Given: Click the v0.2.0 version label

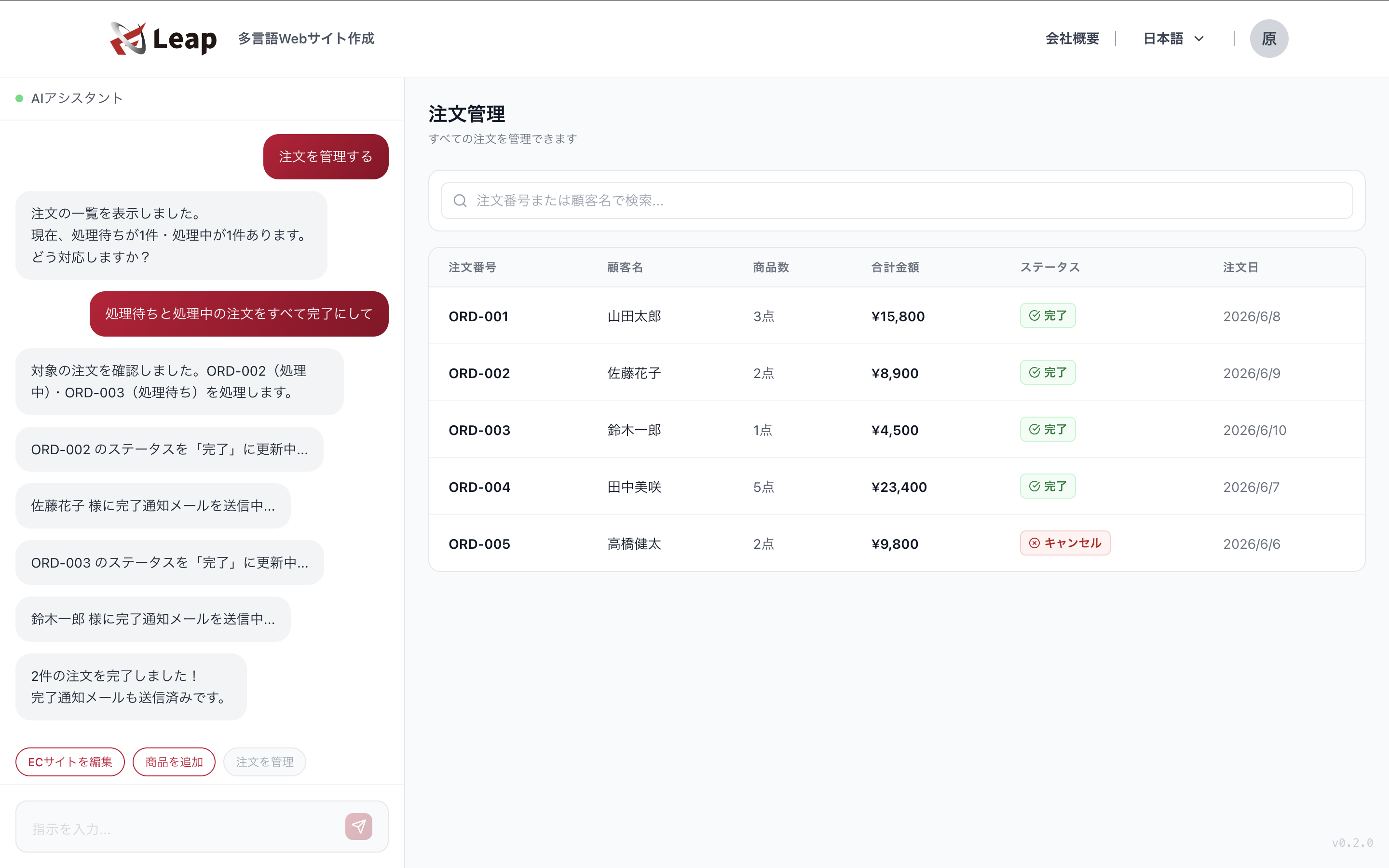Looking at the screenshot, I should click(1352, 843).
